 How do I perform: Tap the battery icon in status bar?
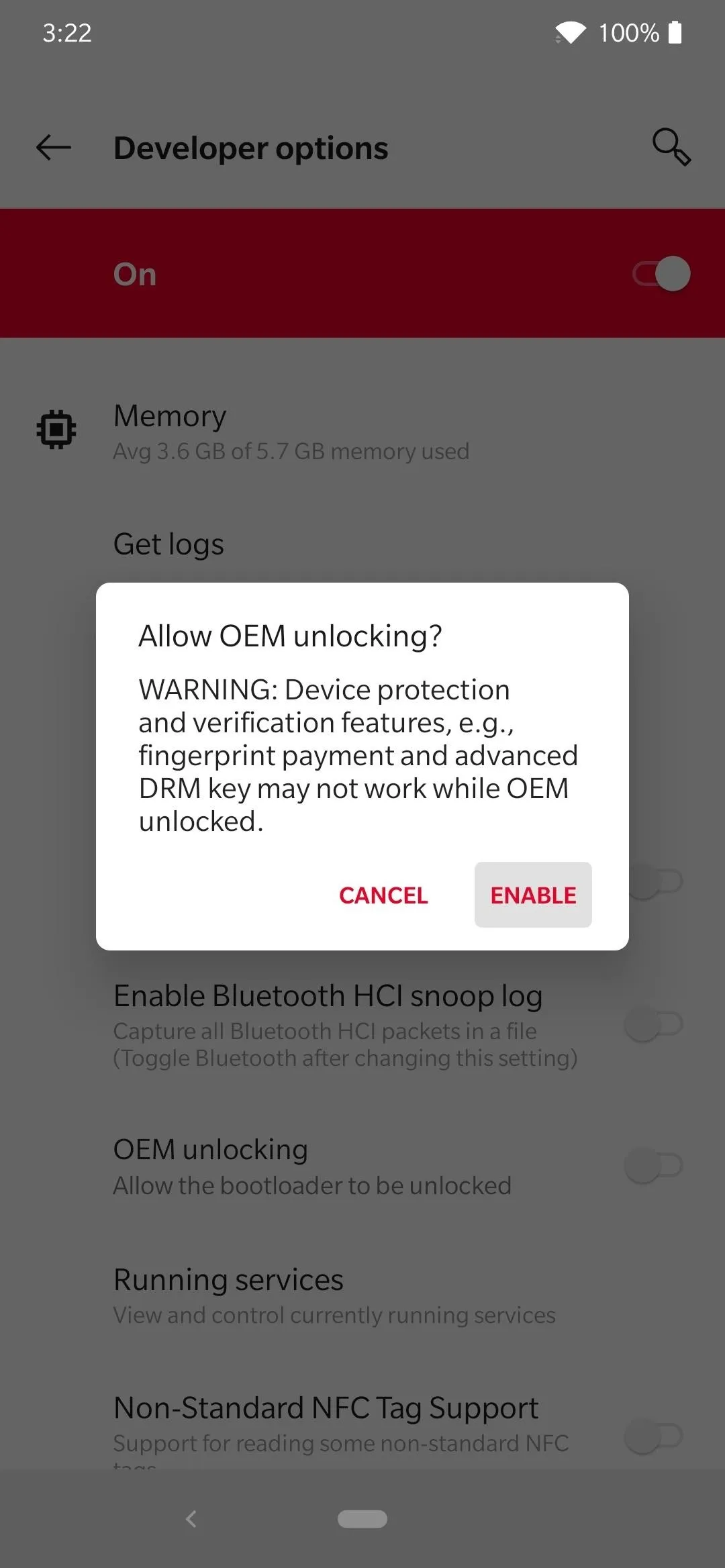coord(675,32)
